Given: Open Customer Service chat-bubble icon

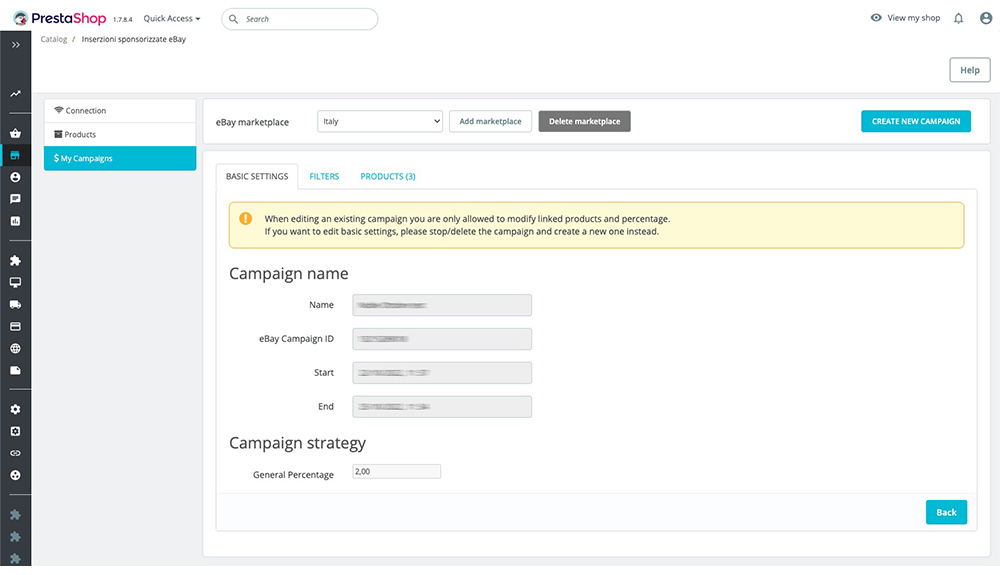Looking at the screenshot, I should (15, 199).
